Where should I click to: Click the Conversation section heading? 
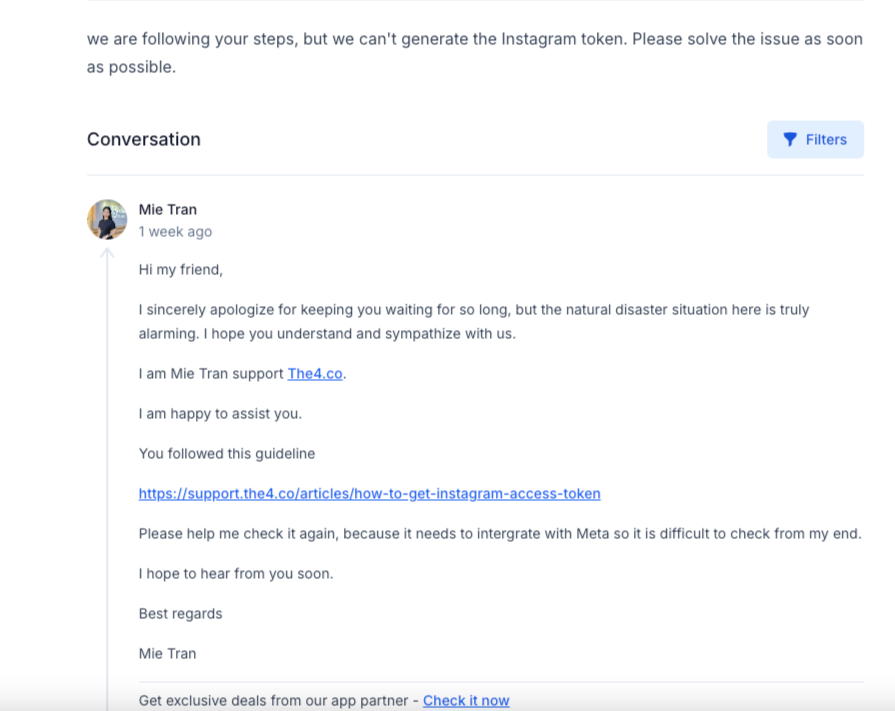(x=144, y=140)
